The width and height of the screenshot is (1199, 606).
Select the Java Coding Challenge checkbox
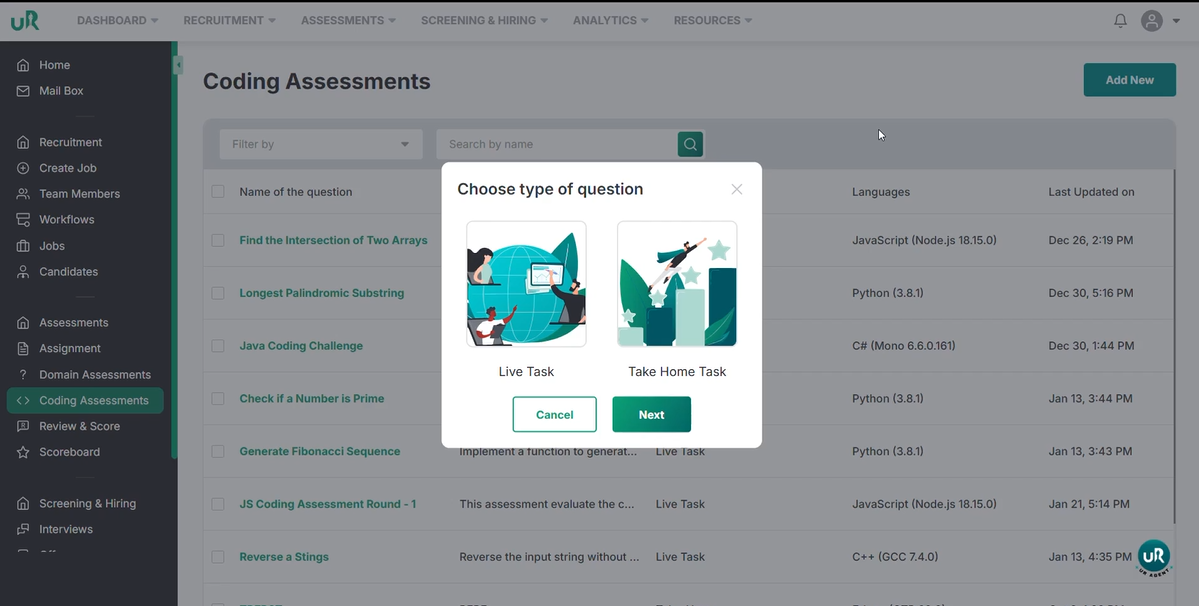(x=218, y=346)
